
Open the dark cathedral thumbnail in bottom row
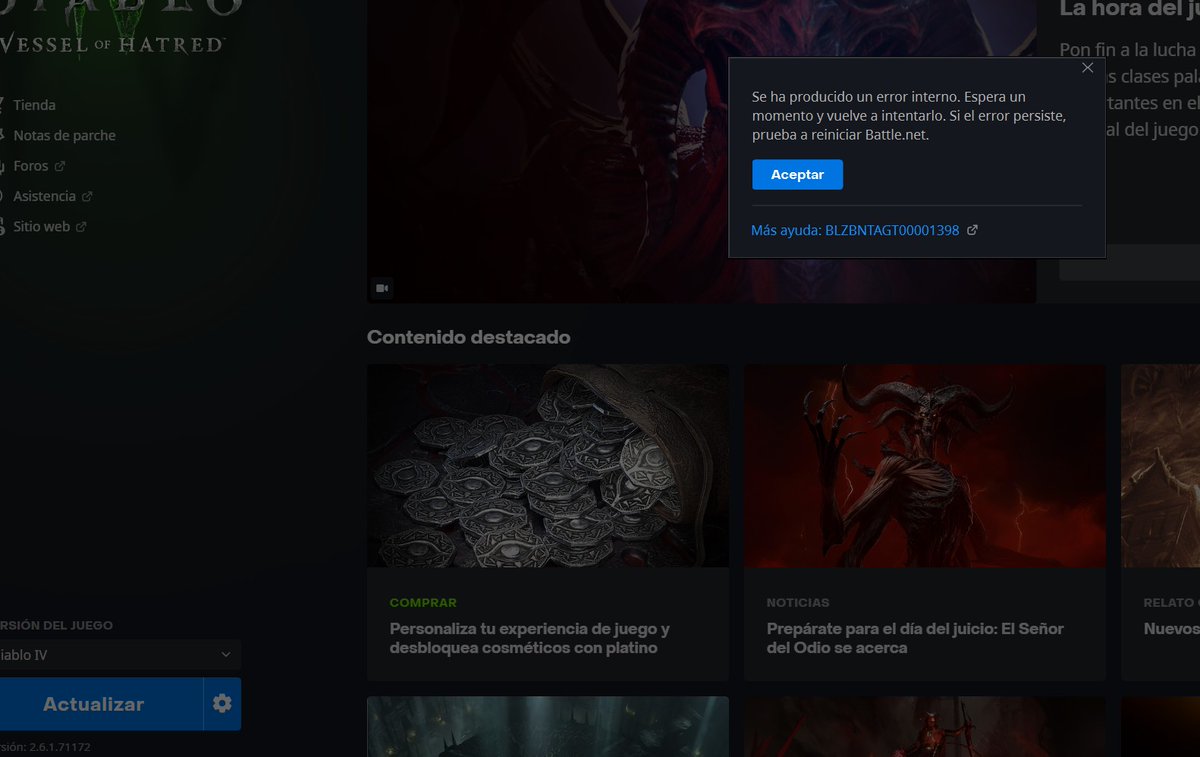[548, 727]
